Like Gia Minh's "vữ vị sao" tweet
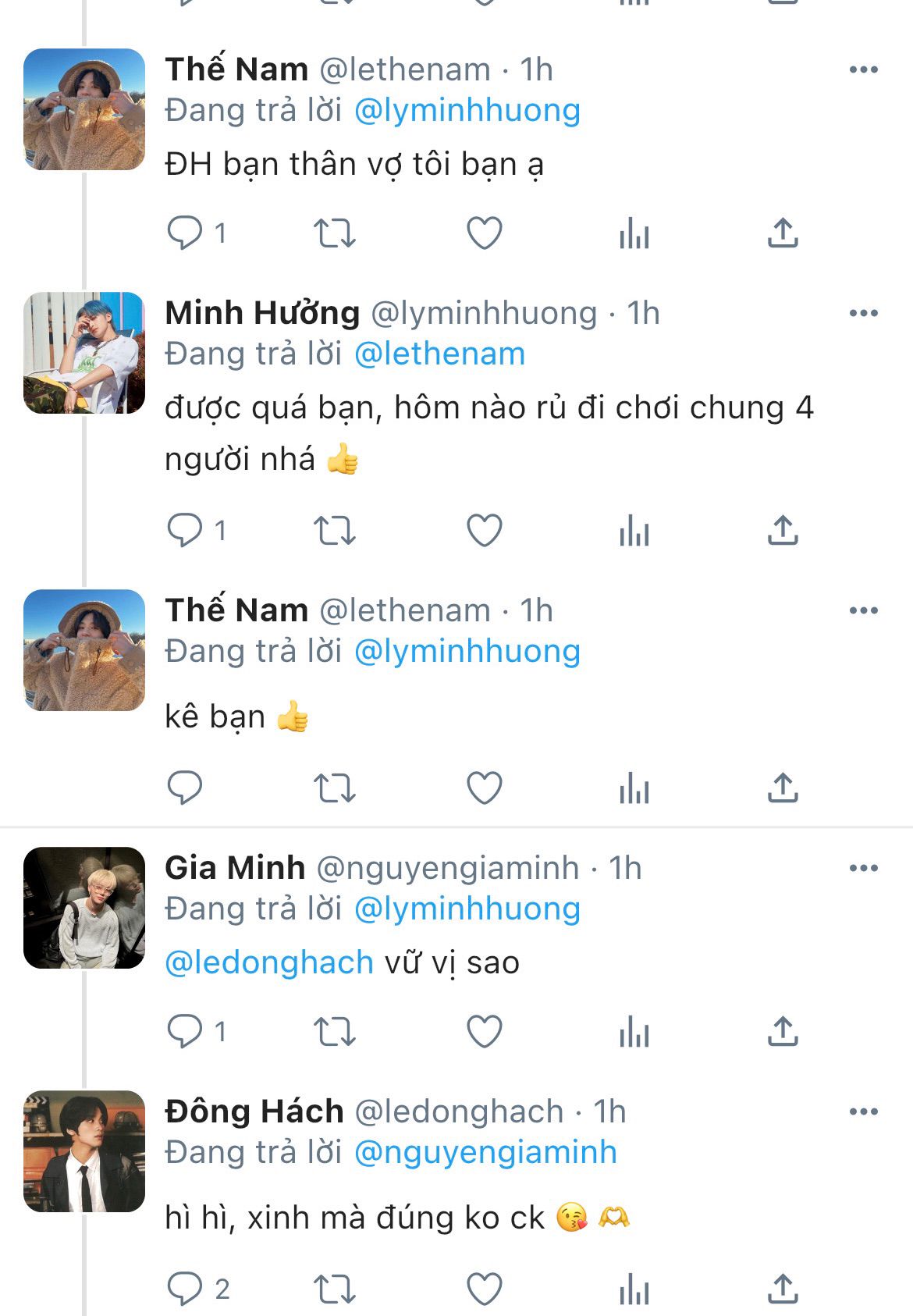Screen dimensions: 913x1316 coord(484,1032)
